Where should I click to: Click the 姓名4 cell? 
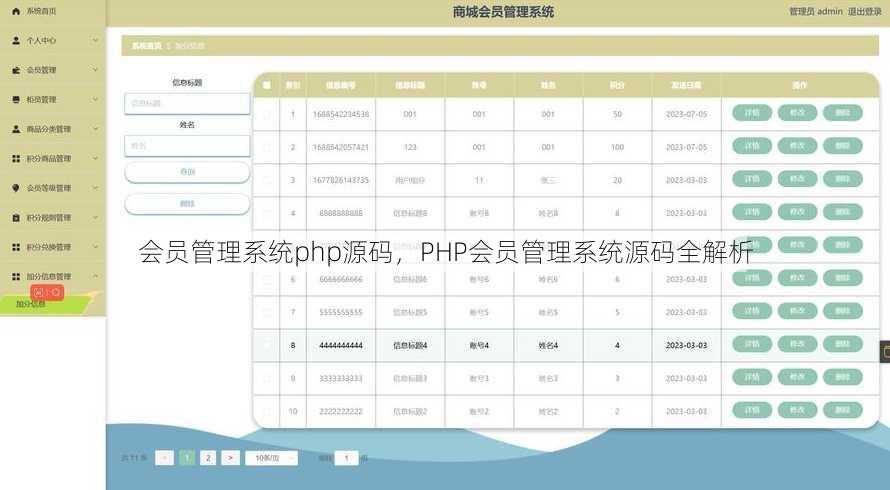(548, 345)
